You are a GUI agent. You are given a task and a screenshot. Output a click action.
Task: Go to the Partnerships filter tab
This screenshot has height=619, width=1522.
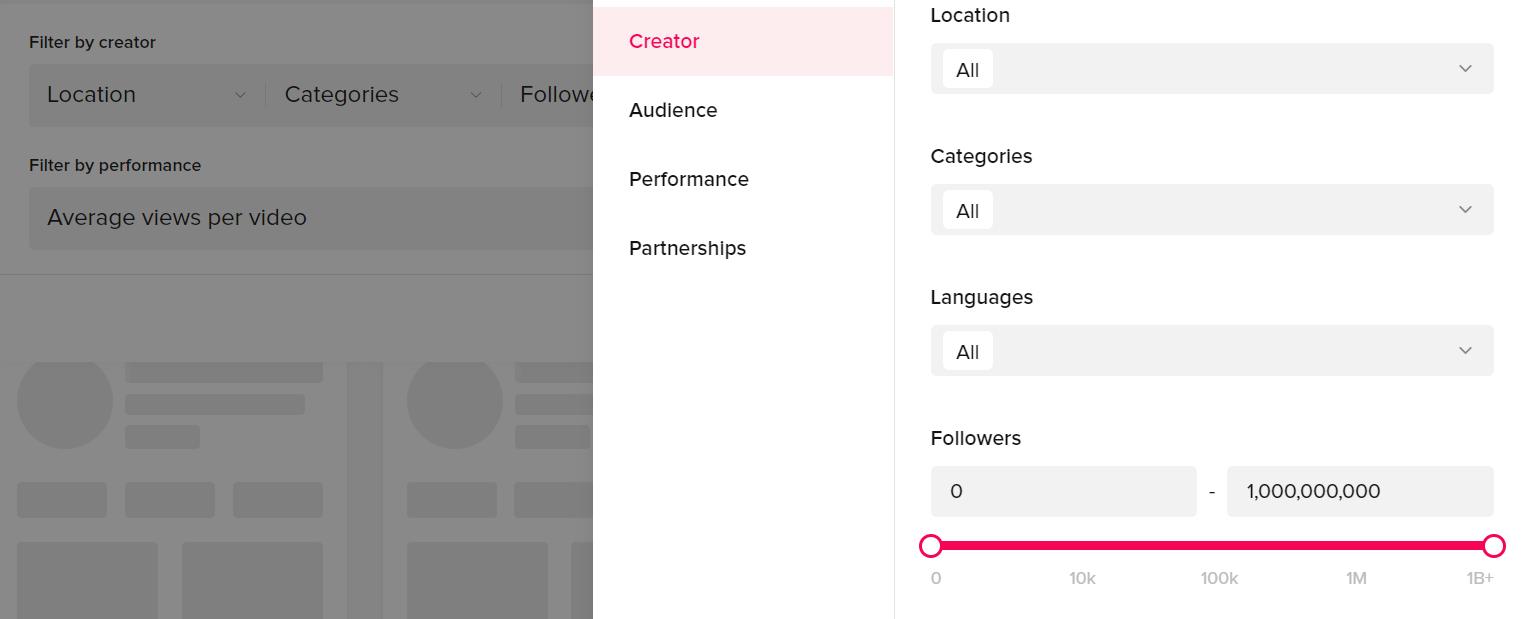[687, 248]
